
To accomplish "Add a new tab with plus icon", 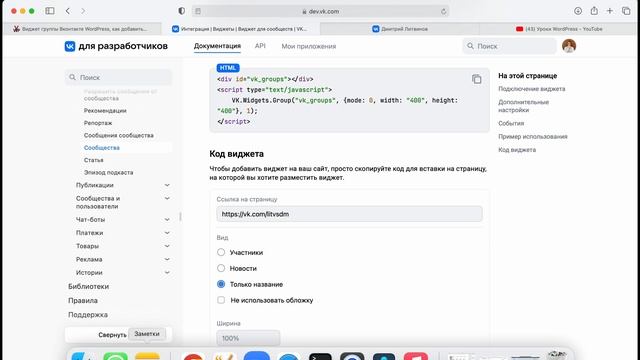I will 610,11.
